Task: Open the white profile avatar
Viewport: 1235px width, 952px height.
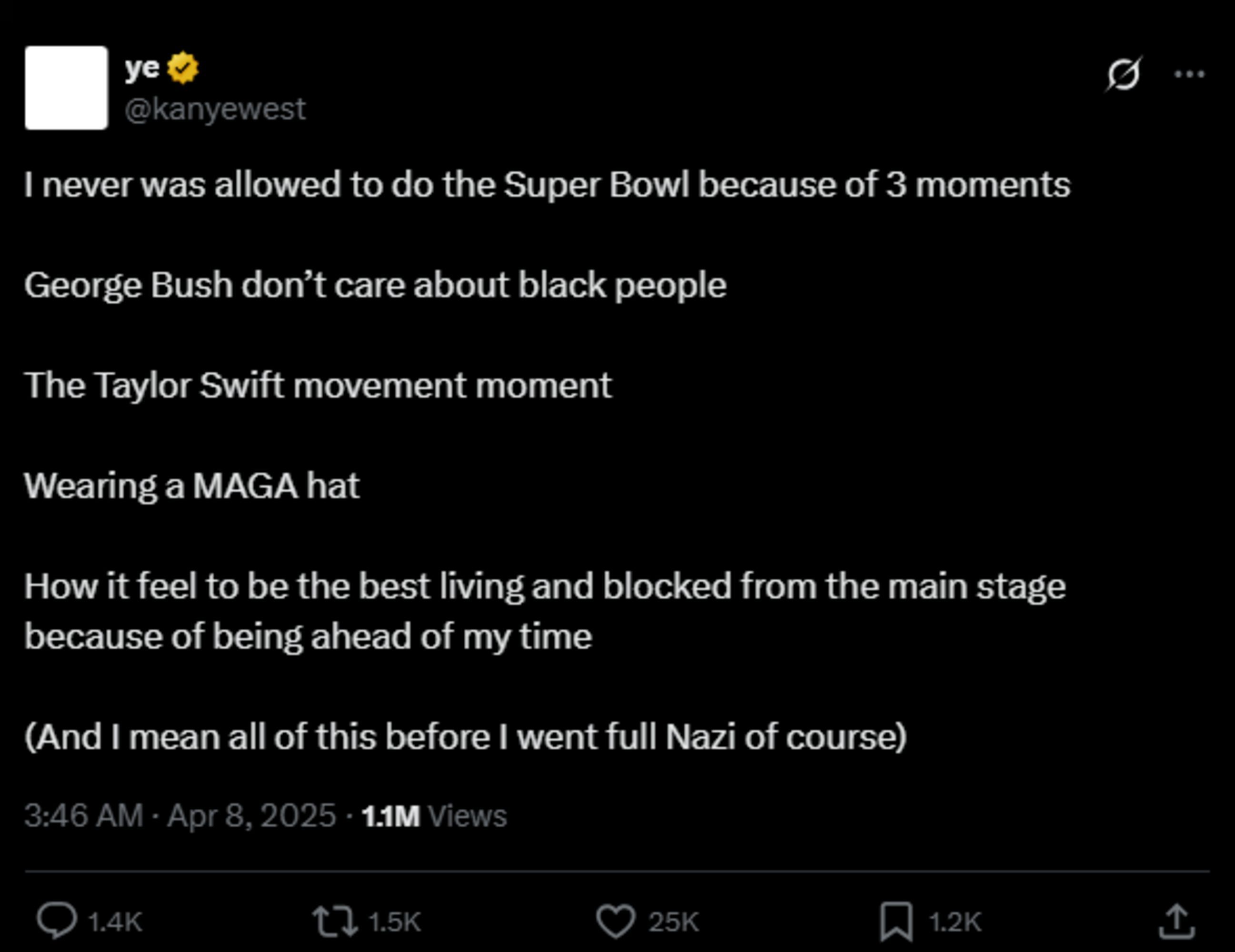Action: pos(67,88)
